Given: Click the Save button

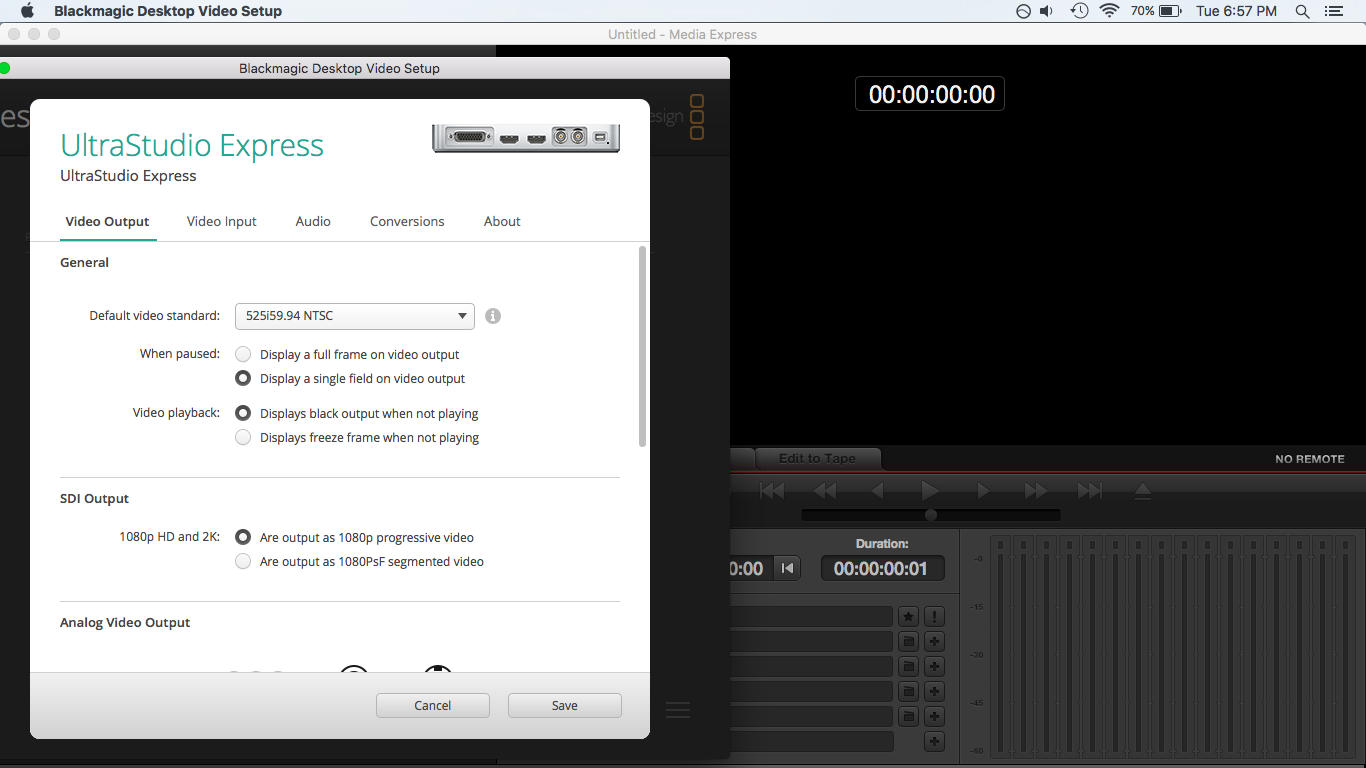Looking at the screenshot, I should click(x=565, y=705).
